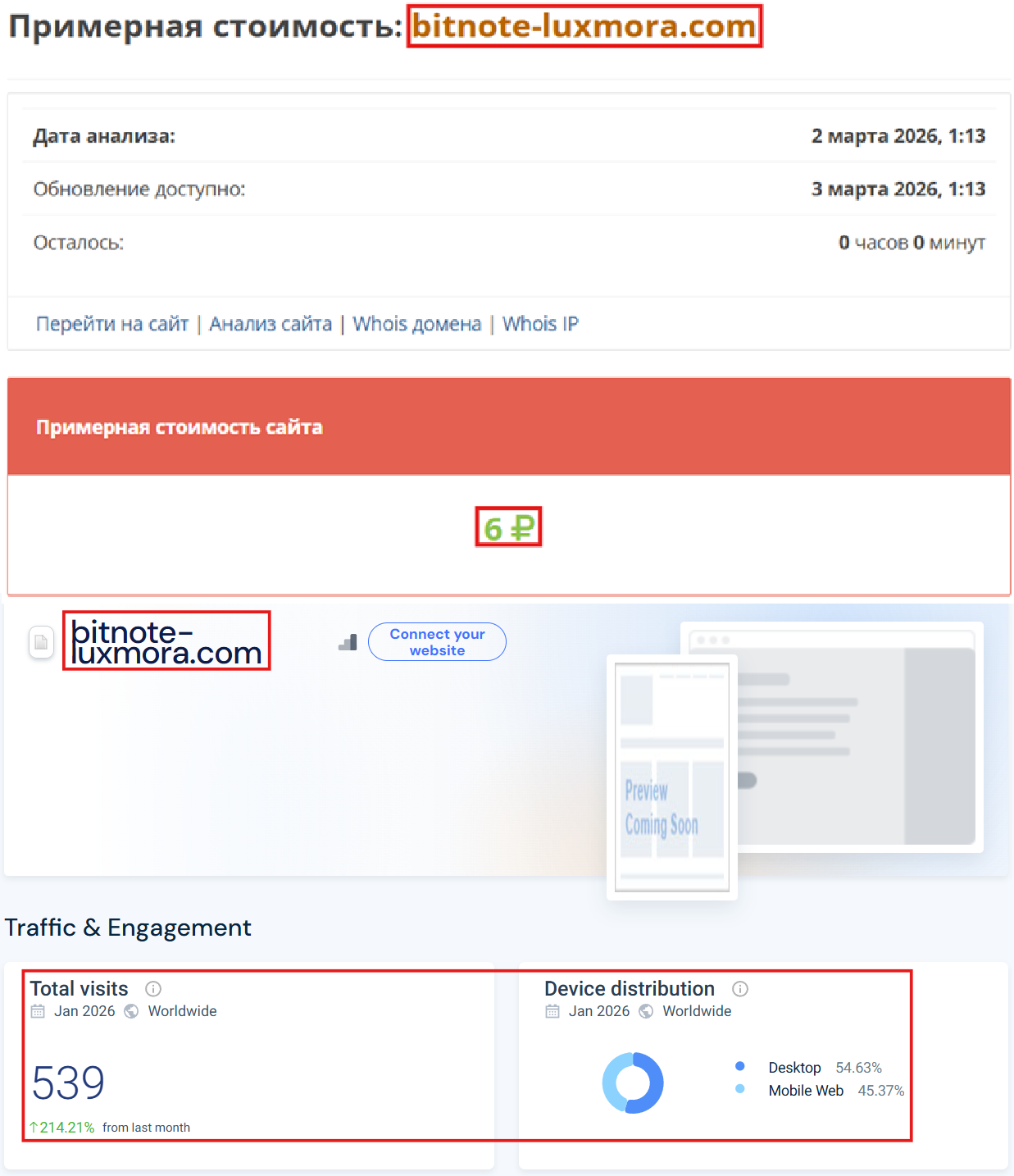This screenshot has width=1014, height=1176.
Task: Click the Mobile Web legend dot
Action: [x=741, y=1090]
